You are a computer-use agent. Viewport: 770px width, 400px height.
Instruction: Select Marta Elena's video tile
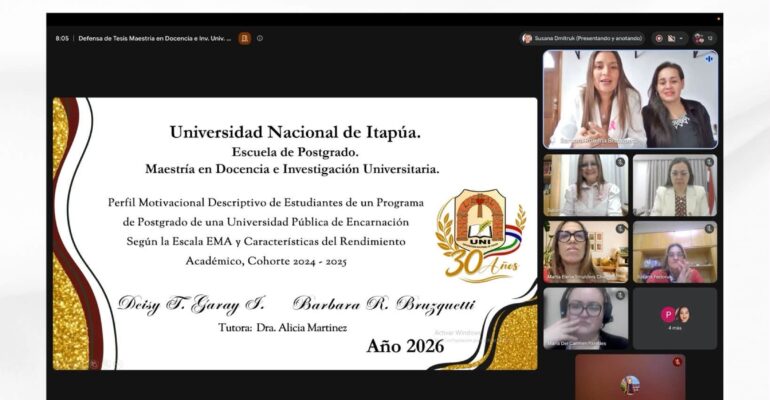(x=585, y=252)
